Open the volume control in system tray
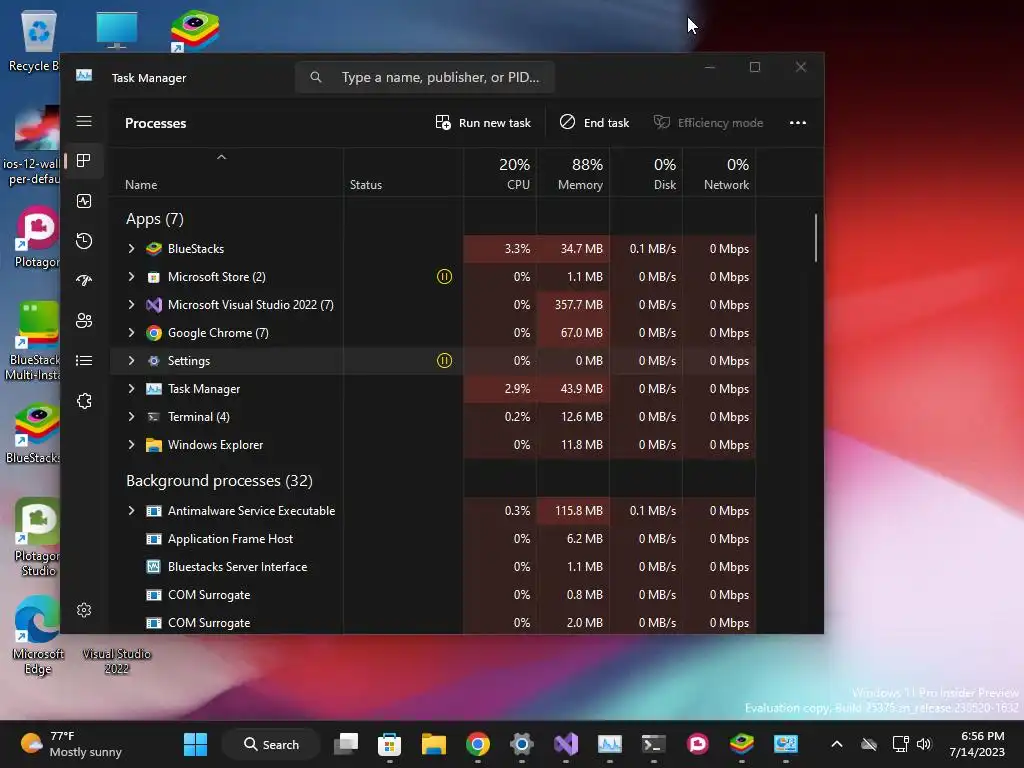Viewport: 1024px width, 768px height. click(x=924, y=744)
